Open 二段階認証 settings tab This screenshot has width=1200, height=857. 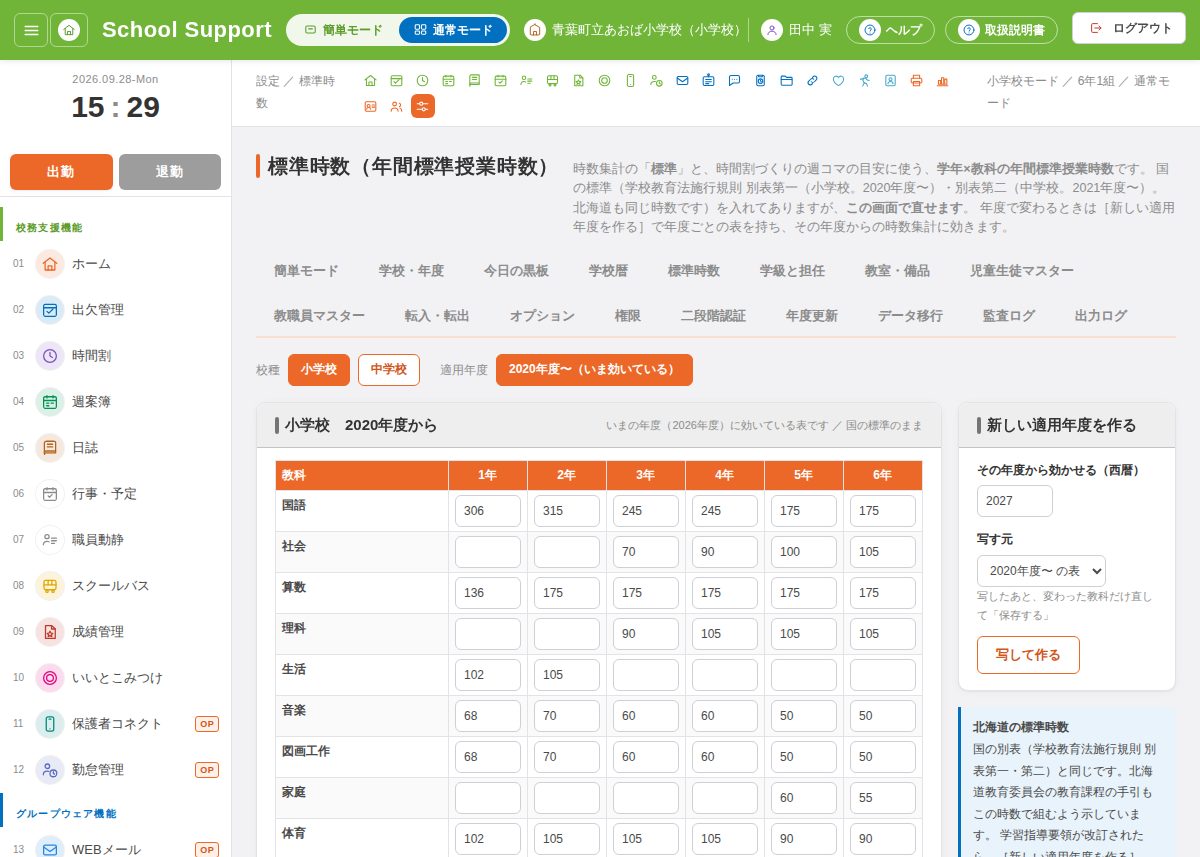(x=713, y=316)
